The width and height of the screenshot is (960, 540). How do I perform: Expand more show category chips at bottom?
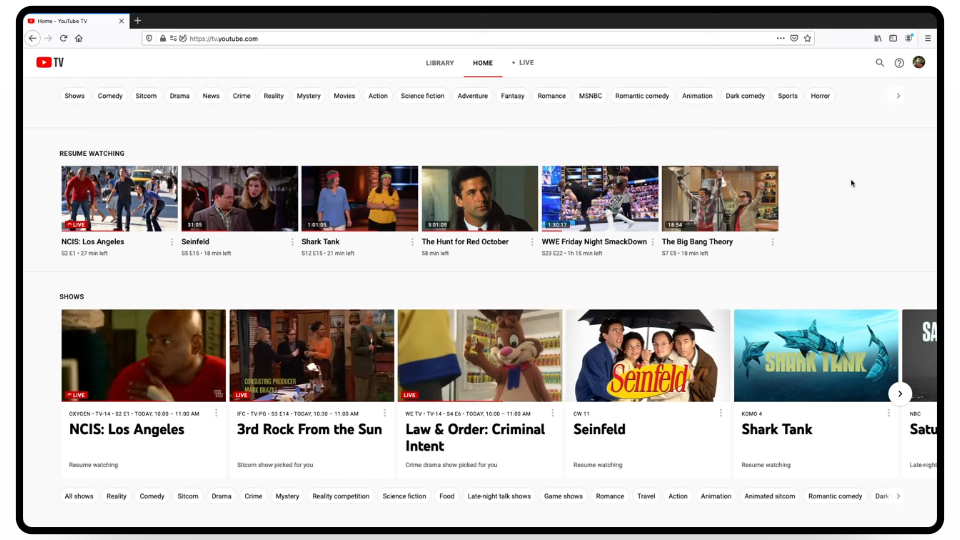(x=898, y=496)
